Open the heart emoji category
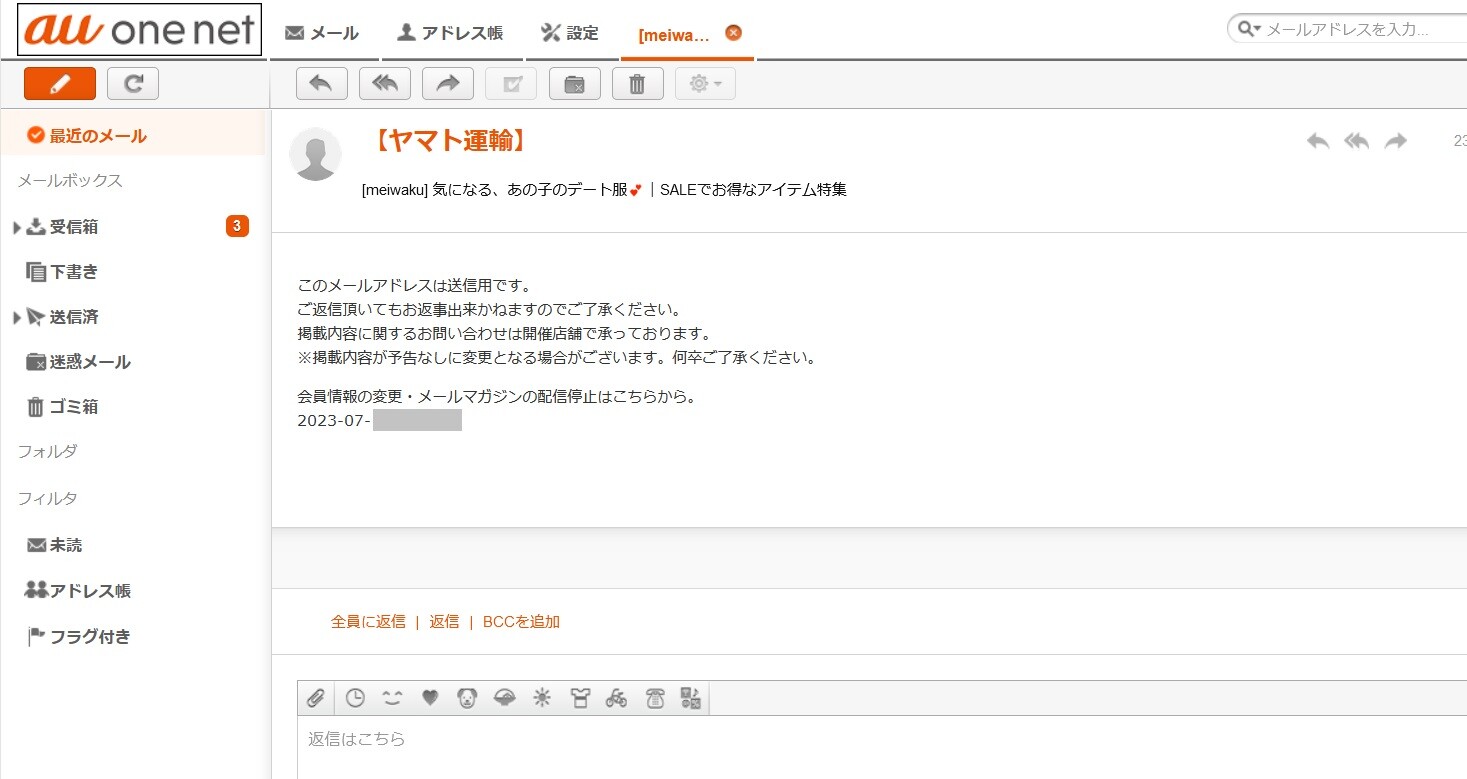The height and width of the screenshot is (779, 1467). click(x=430, y=698)
